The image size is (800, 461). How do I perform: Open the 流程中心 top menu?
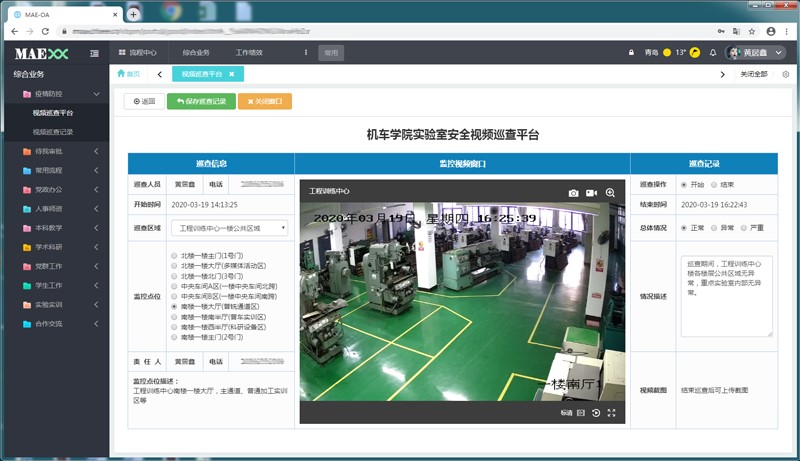coord(137,52)
